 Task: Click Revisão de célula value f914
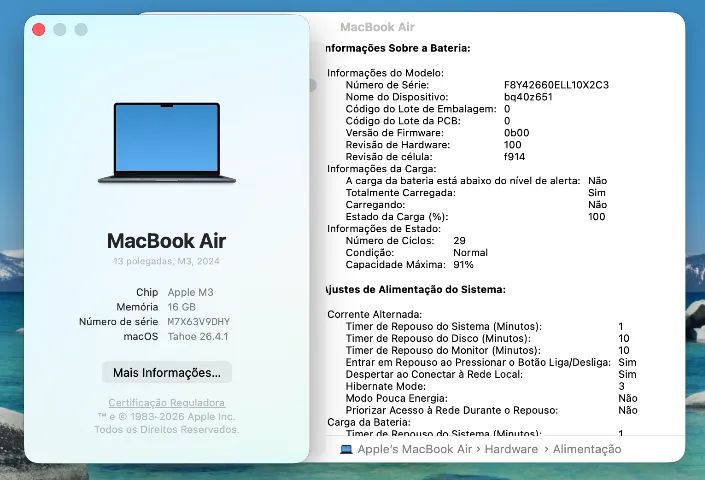tap(514, 157)
